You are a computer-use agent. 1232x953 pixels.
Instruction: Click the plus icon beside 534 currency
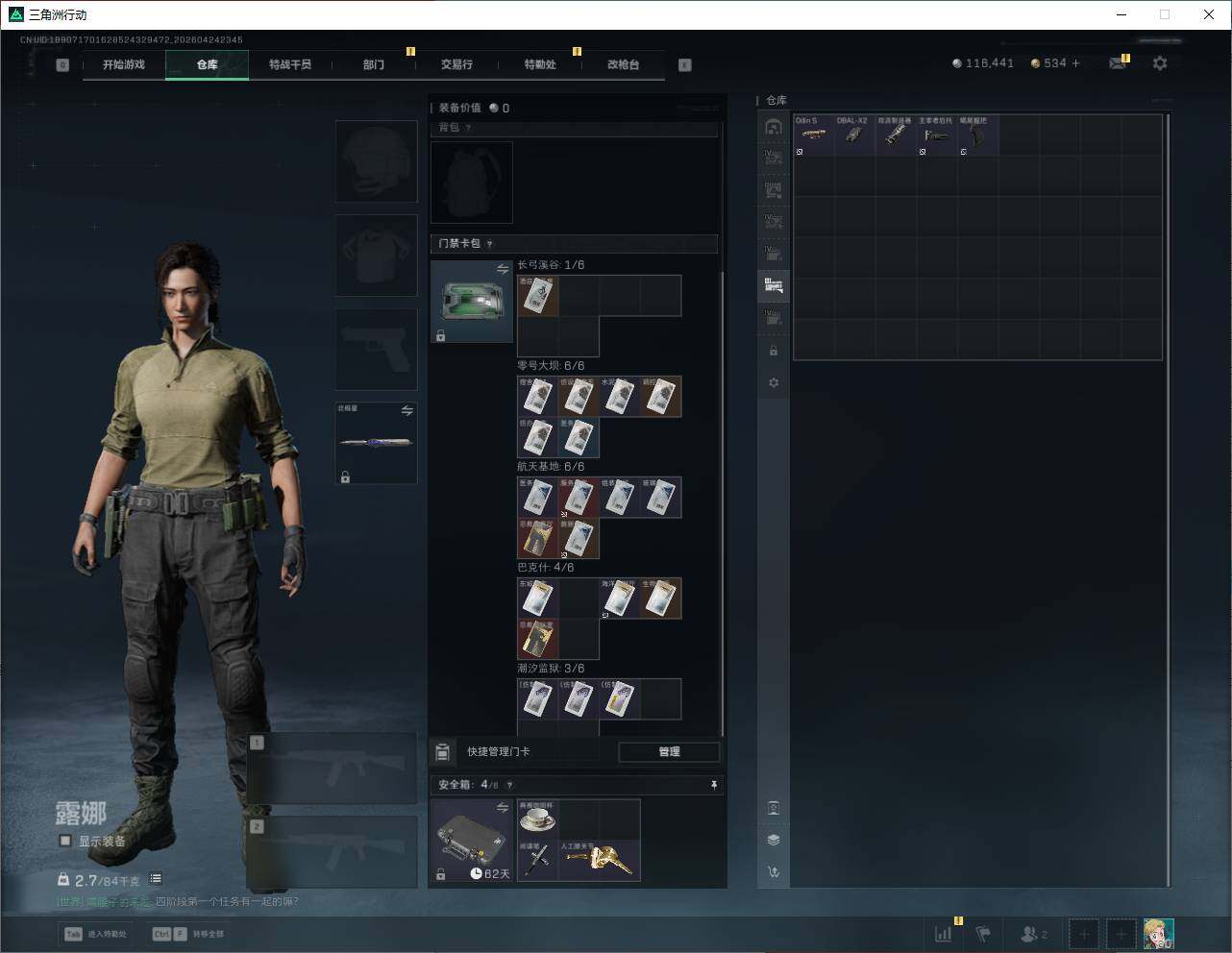(x=1075, y=63)
